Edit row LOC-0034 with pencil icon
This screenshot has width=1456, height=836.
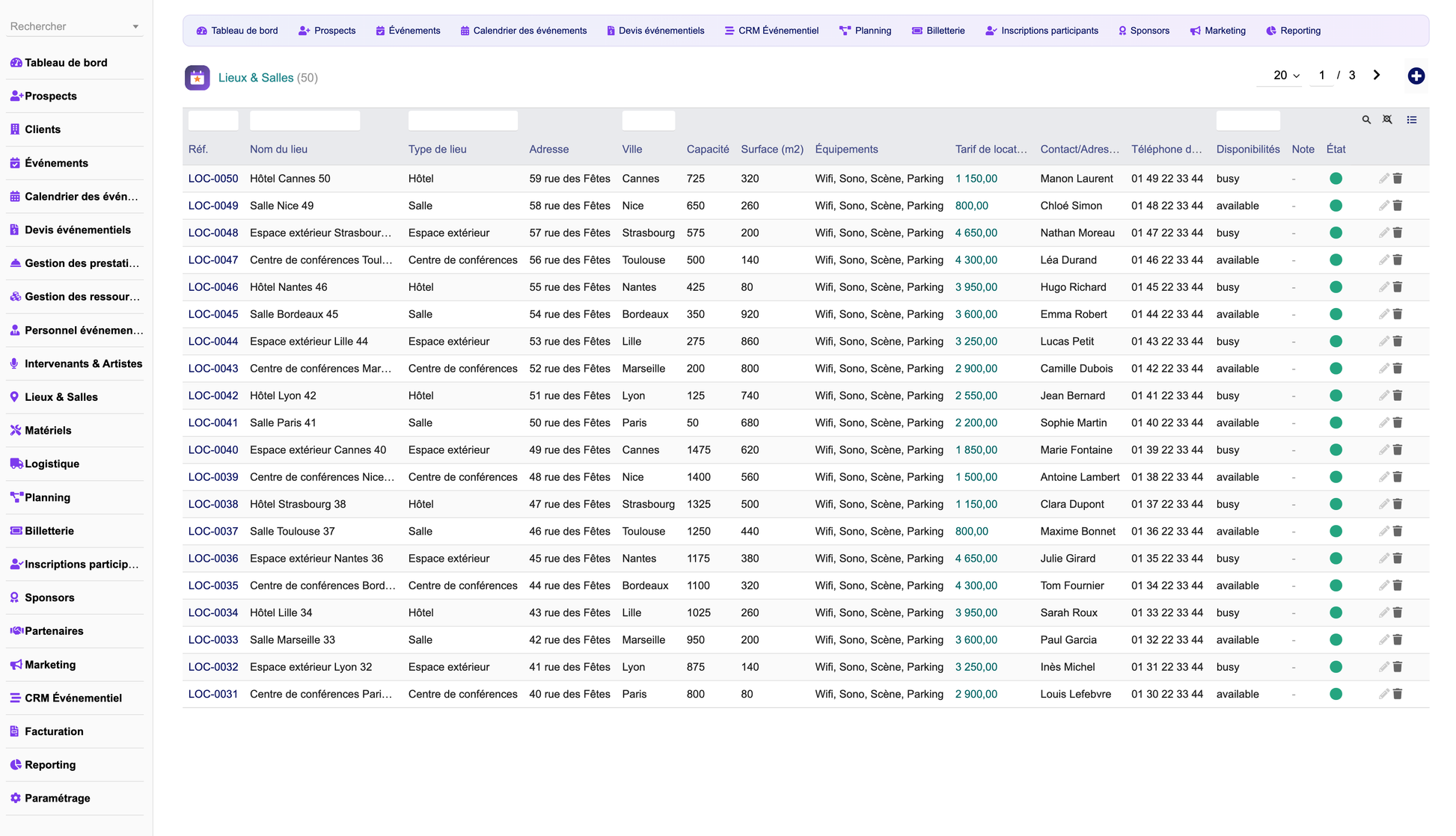tap(1383, 612)
